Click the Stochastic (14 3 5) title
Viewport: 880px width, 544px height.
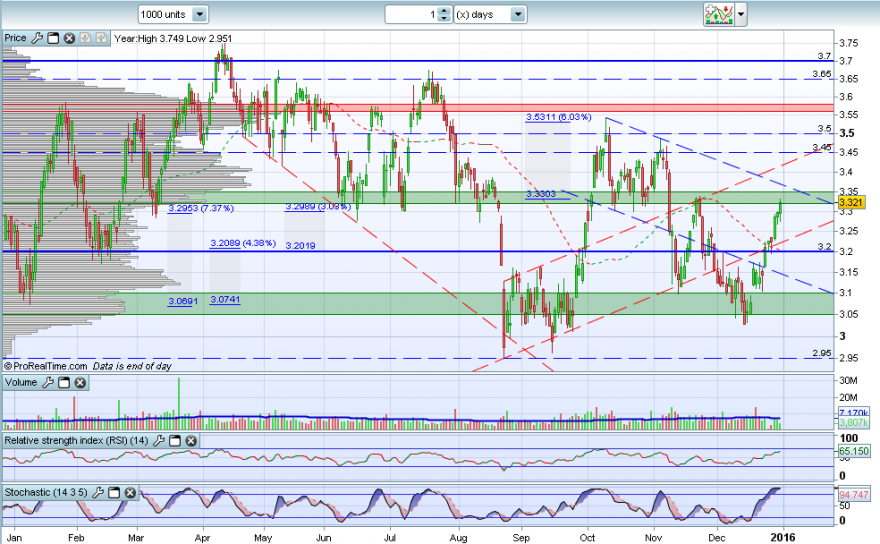[46, 492]
